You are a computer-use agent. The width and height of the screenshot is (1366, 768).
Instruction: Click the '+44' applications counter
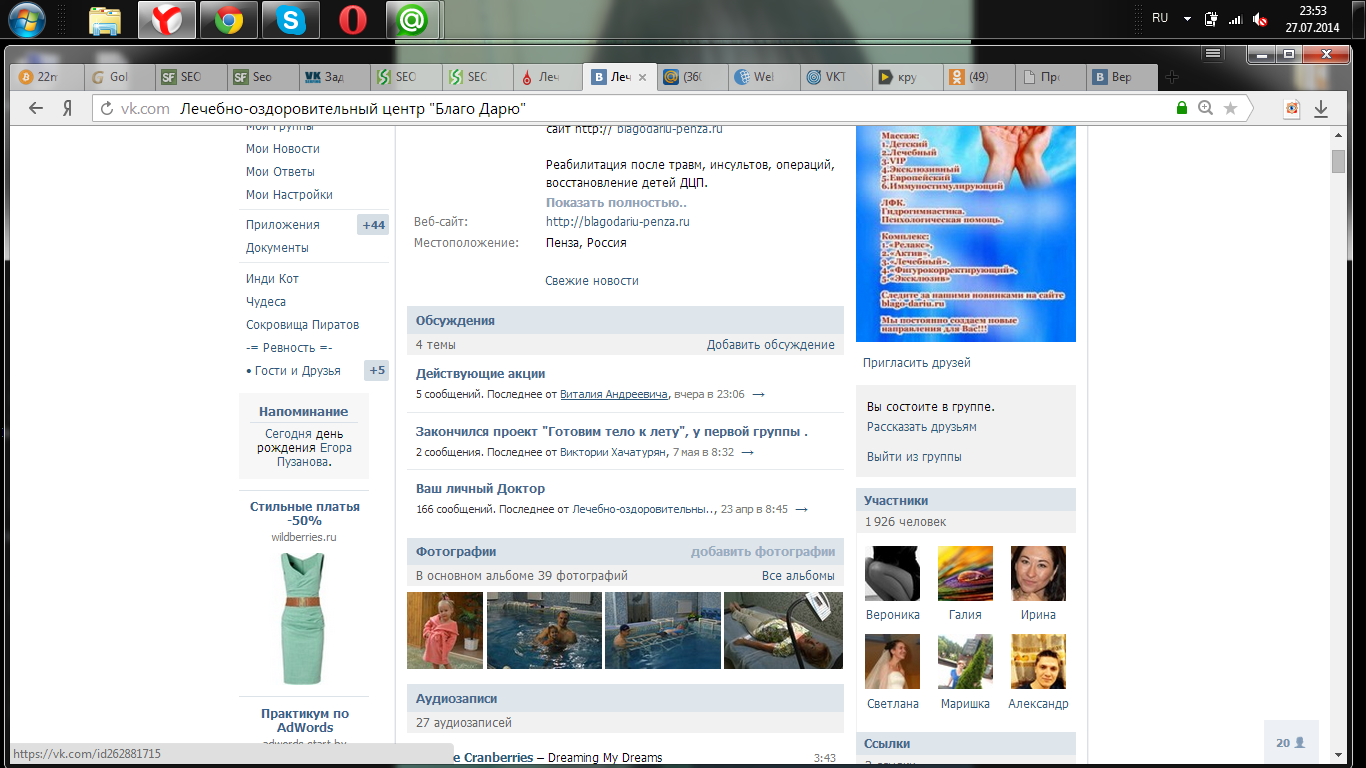coord(373,225)
